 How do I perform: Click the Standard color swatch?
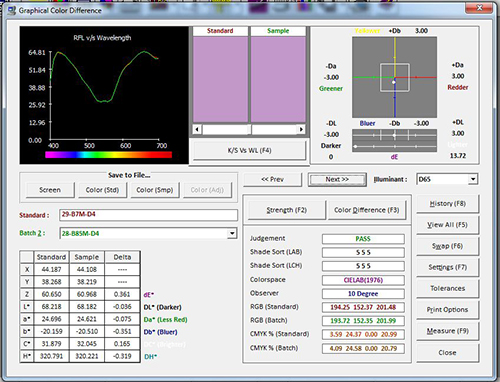point(220,79)
